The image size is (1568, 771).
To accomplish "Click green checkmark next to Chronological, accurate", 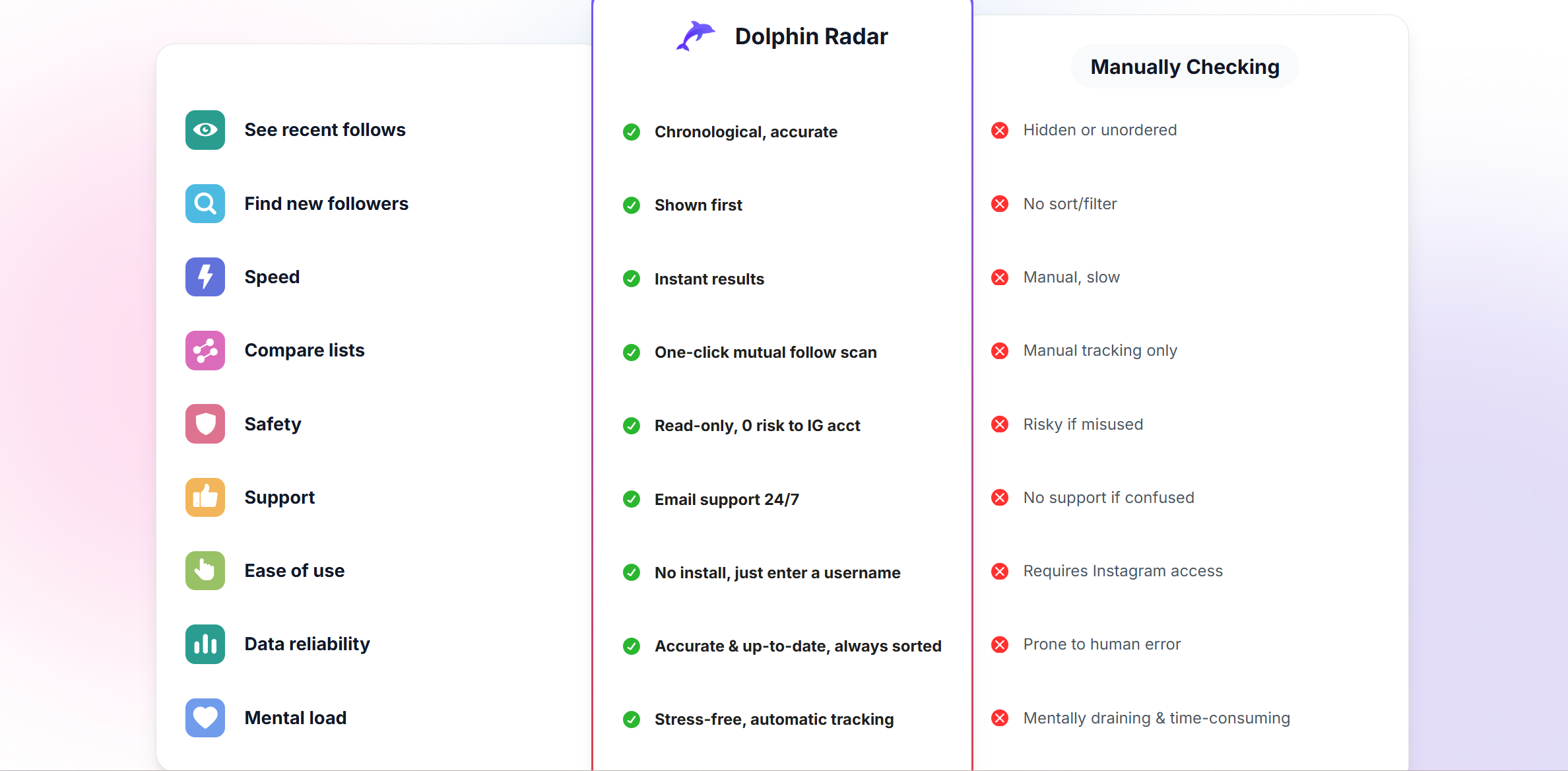I will tap(632, 132).
